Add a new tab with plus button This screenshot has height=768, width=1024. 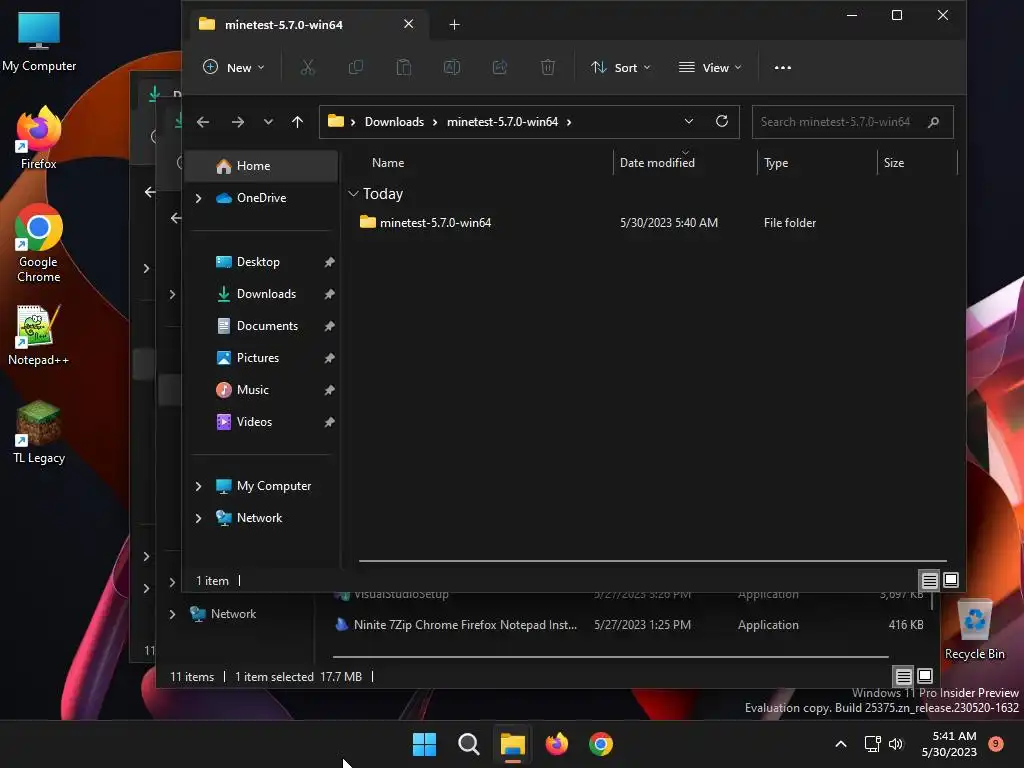pos(455,25)
